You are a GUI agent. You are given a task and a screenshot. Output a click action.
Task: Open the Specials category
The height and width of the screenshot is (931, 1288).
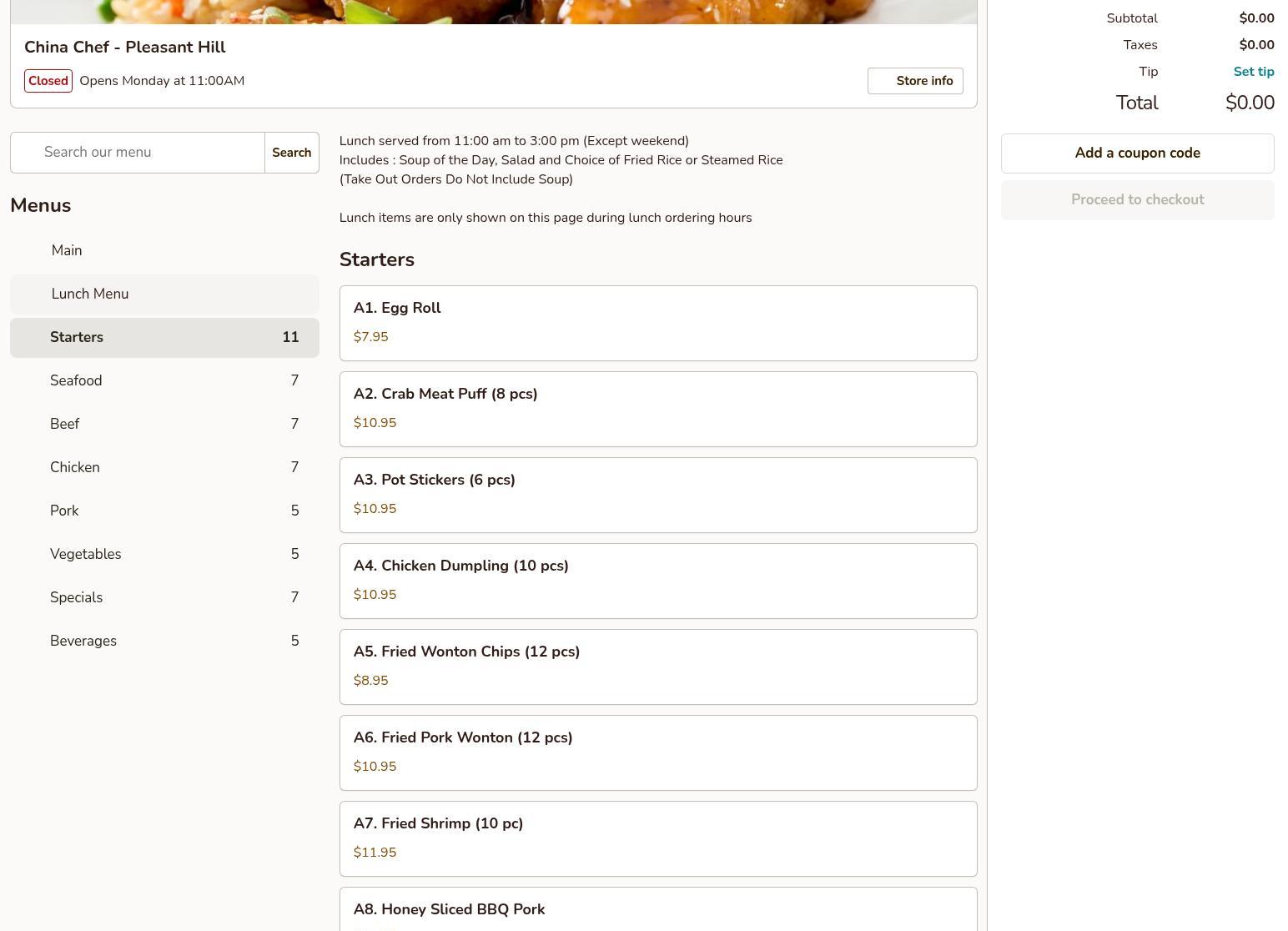coord(164,598)
